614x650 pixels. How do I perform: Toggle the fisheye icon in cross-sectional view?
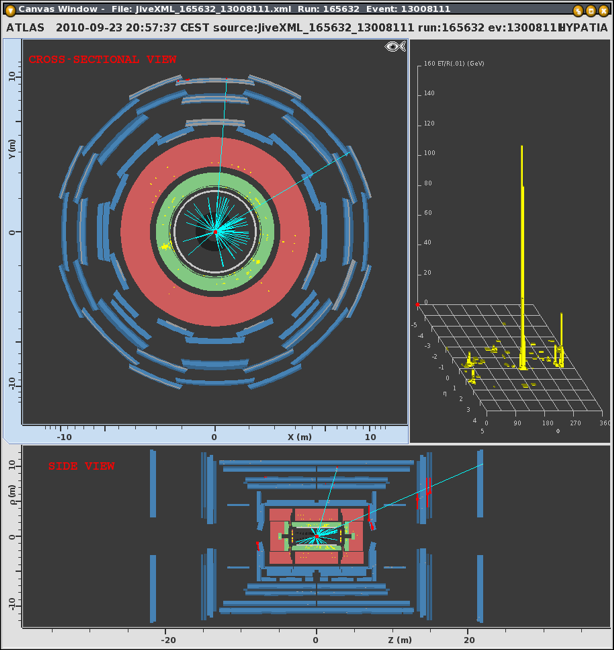394,47
